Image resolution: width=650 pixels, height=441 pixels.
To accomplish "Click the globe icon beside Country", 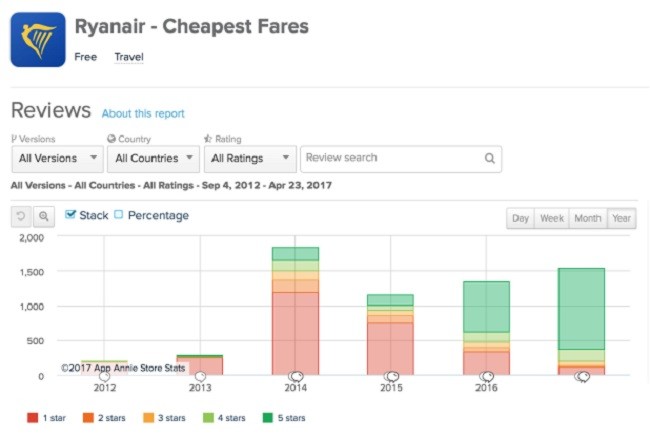I will coord(111,138).
